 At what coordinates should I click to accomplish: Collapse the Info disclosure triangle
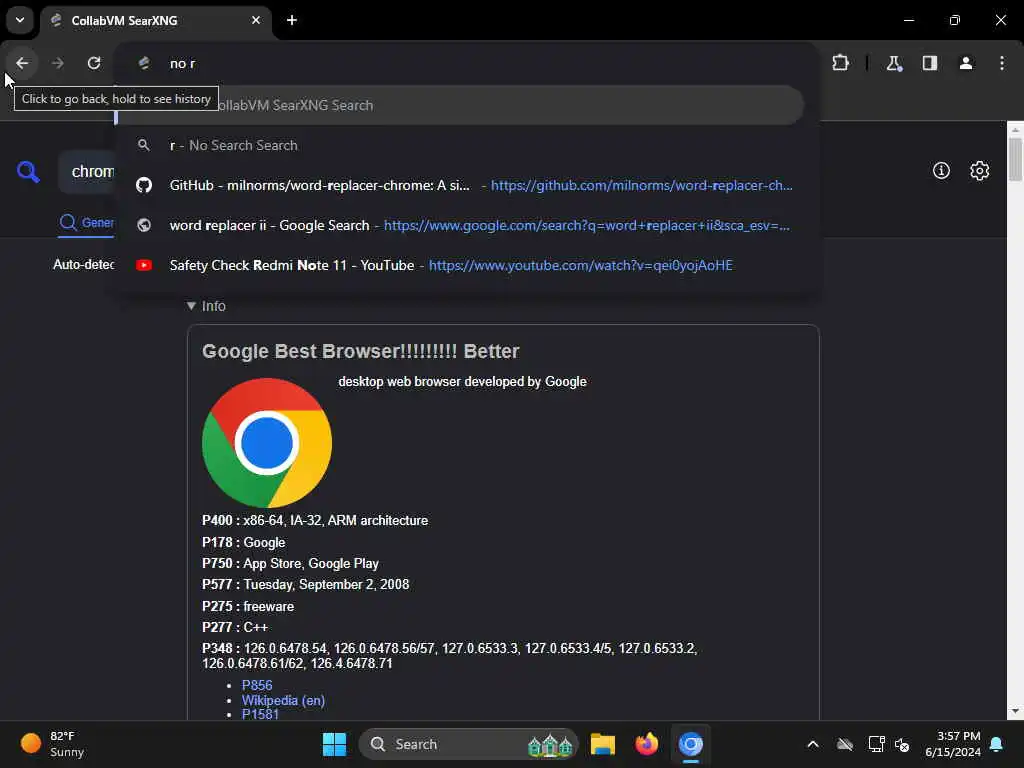click(191, 306)
